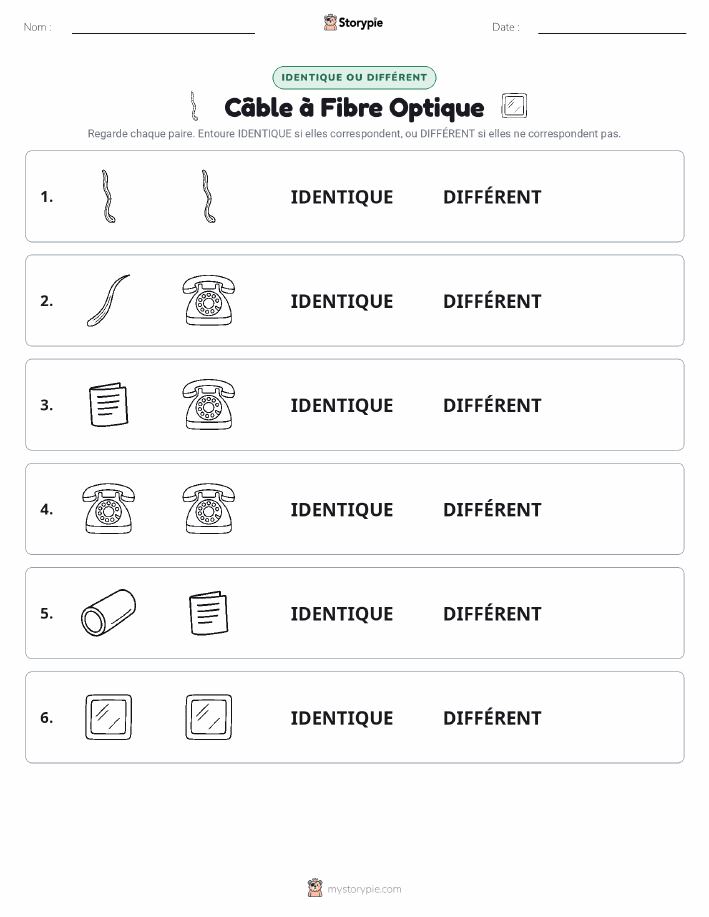The height and width of the screenshot is (917, 709).
Task: Click the booklet icon in row 3
Action: 108,405
